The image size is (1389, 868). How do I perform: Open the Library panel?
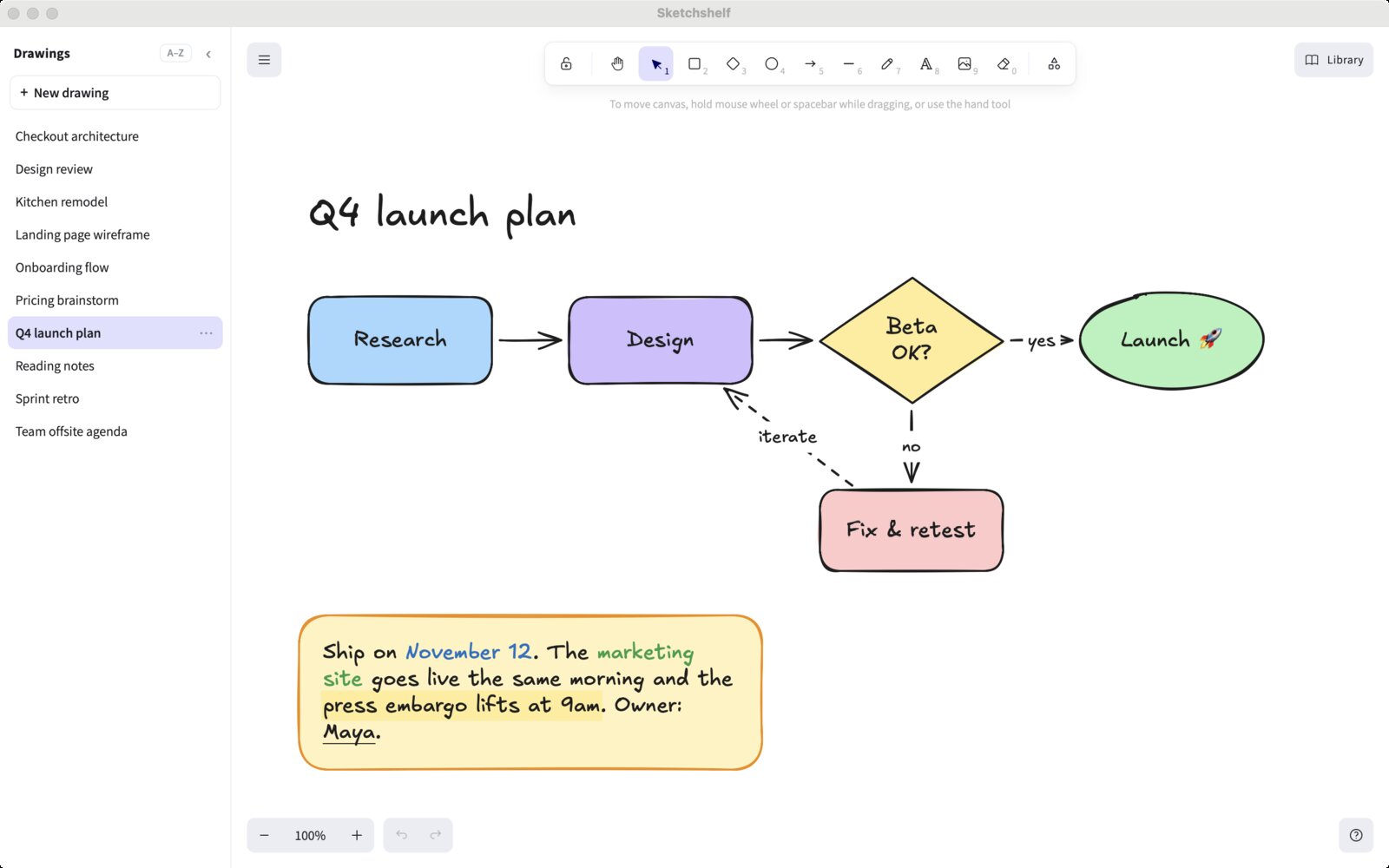pyautogui.click(x=1333, y=60)
